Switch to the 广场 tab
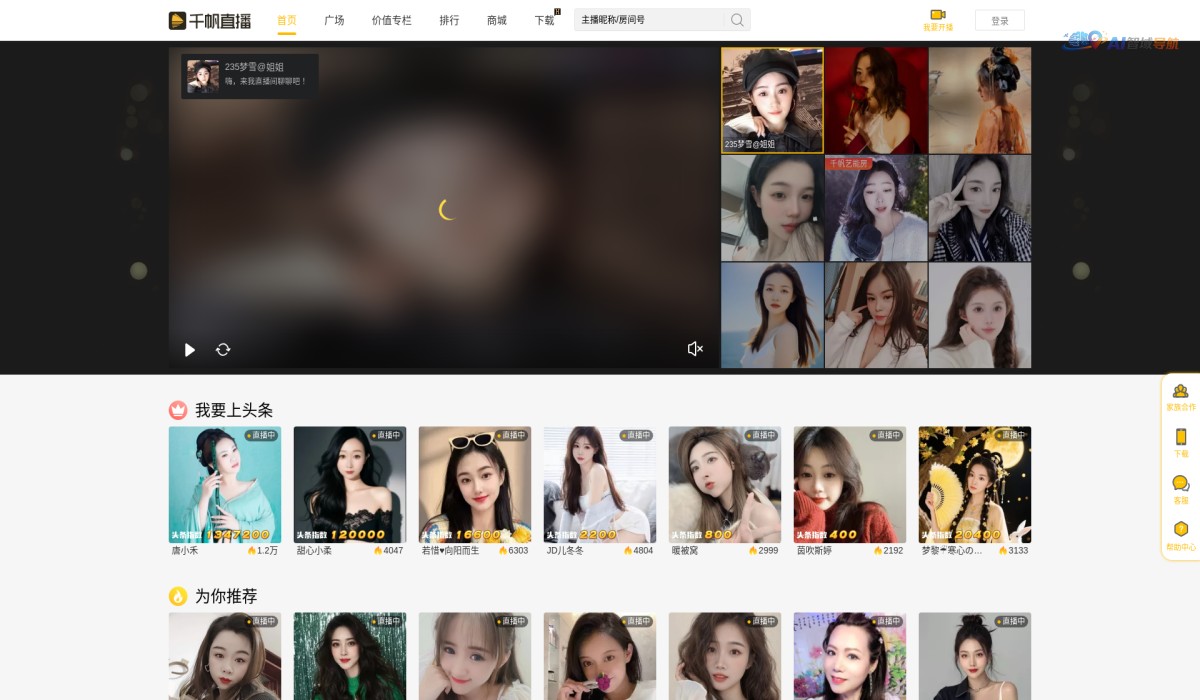This screenshot has width=1200, height=700. [x=334, y=20]
